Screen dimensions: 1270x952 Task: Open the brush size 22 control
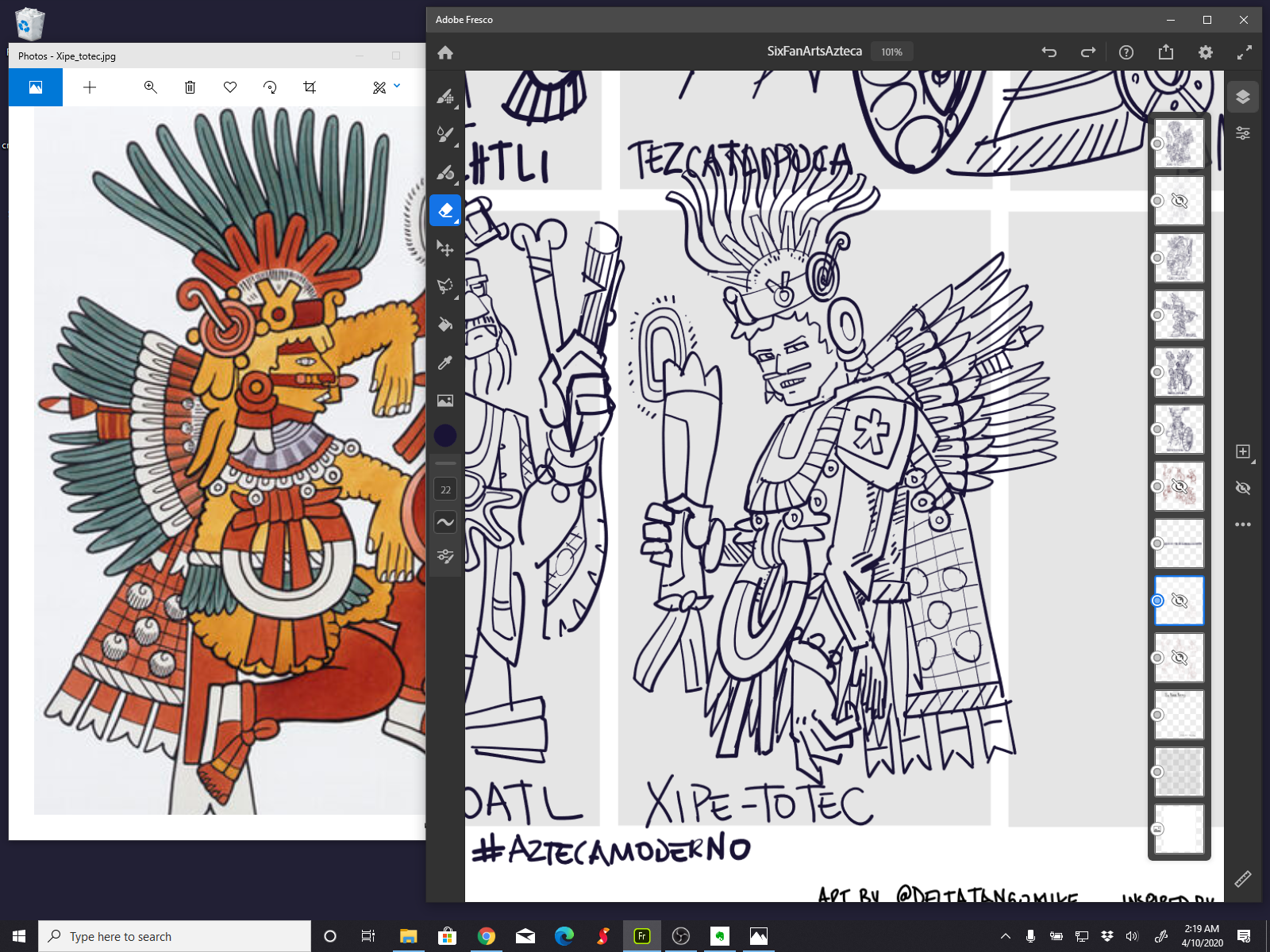point(445,489)
